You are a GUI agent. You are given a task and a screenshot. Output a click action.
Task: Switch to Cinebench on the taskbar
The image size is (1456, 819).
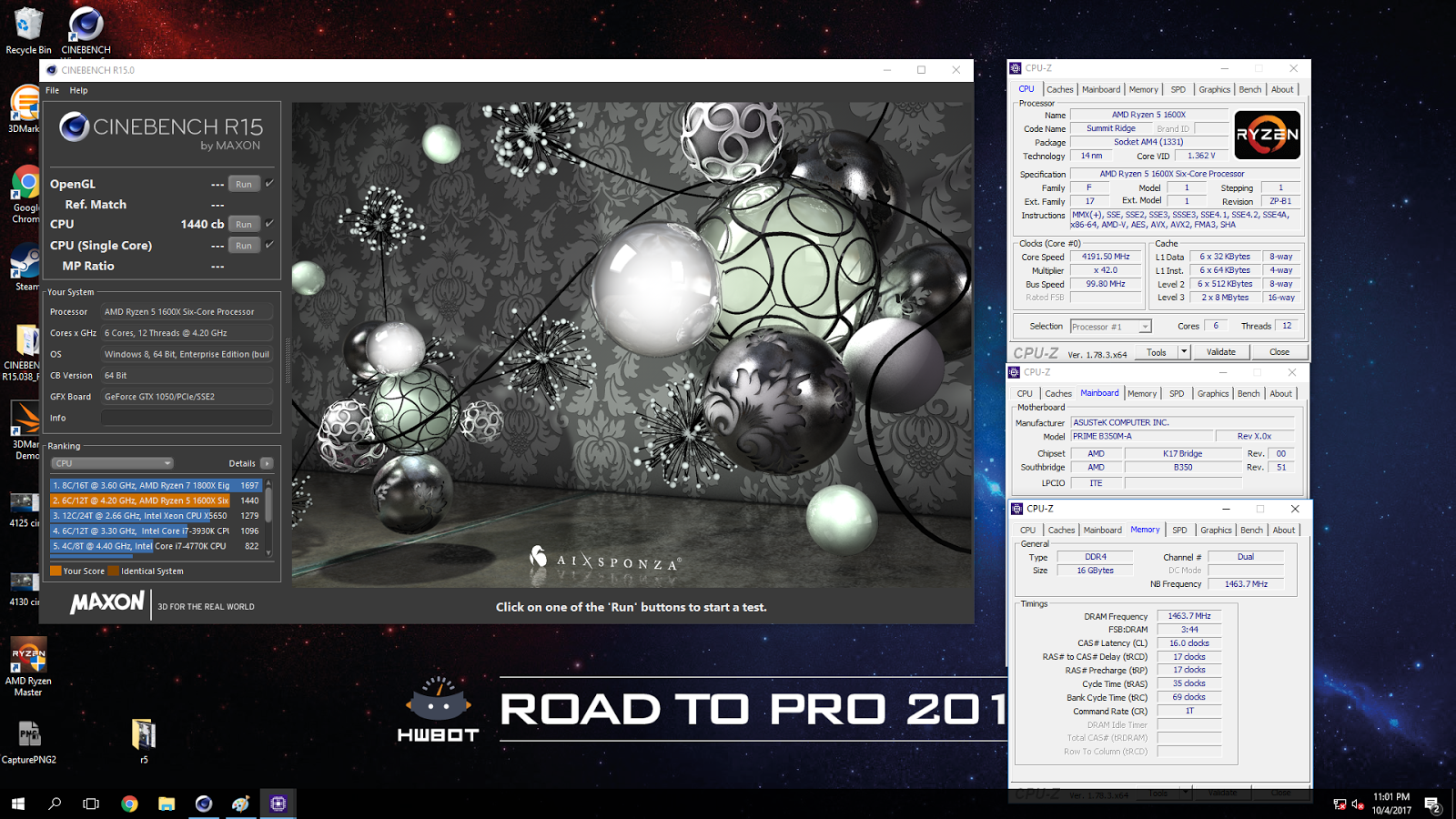pos(204,804)
